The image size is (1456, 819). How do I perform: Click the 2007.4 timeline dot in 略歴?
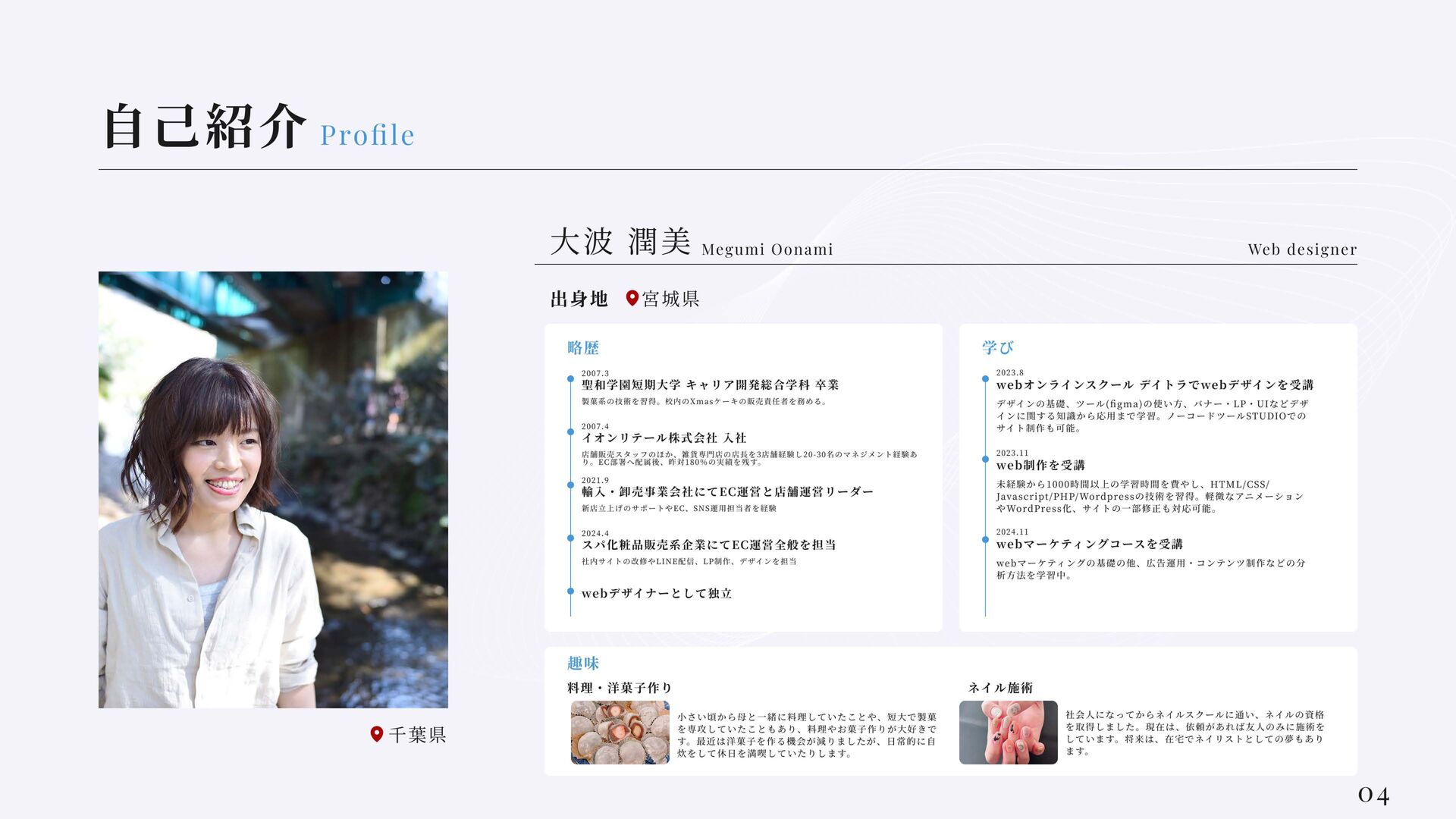point(570,431)
